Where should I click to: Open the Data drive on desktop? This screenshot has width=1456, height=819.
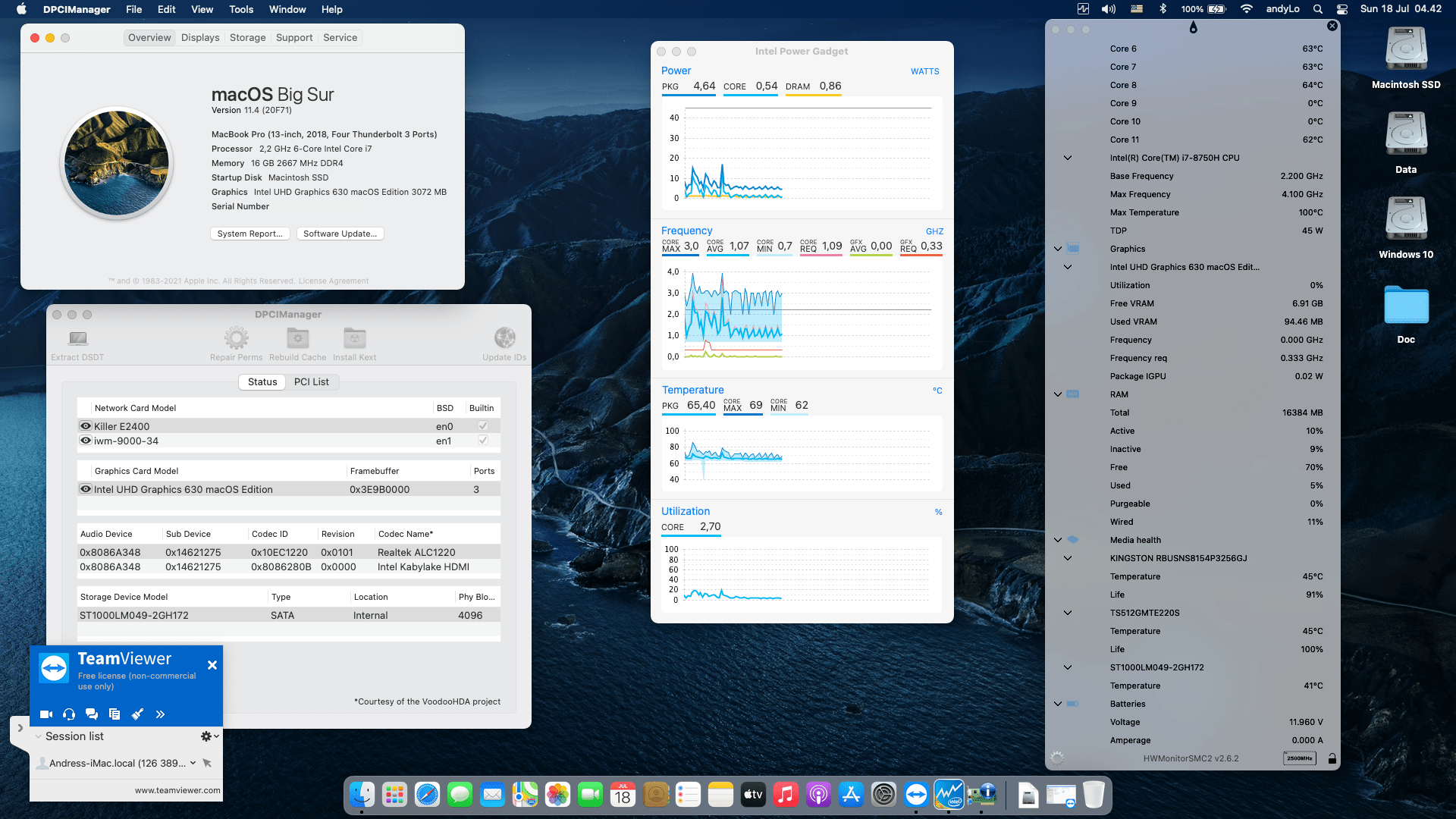pyautogui.click(x=1406, y=143)
